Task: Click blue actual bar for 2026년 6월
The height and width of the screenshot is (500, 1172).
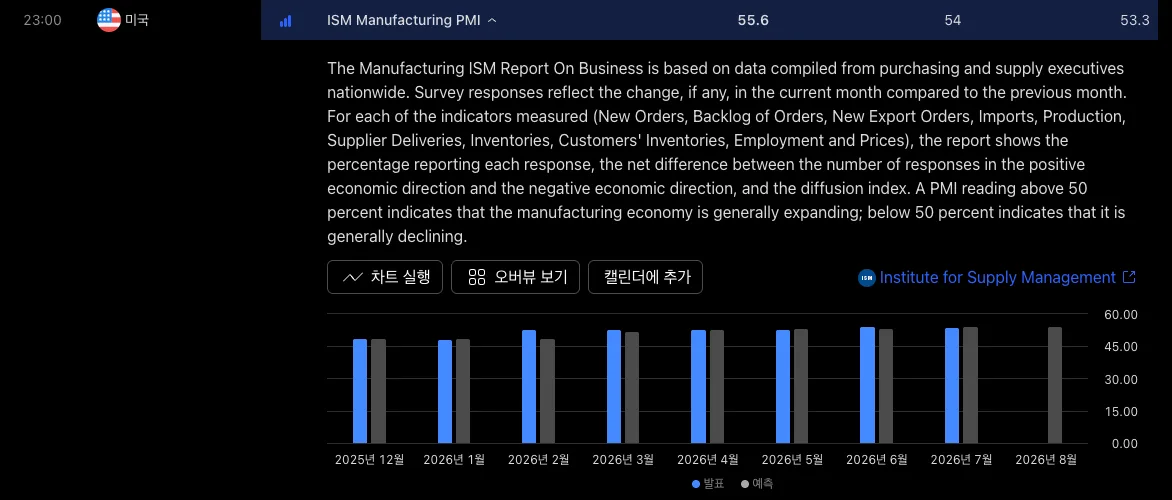Action: (x=867, y=386)
